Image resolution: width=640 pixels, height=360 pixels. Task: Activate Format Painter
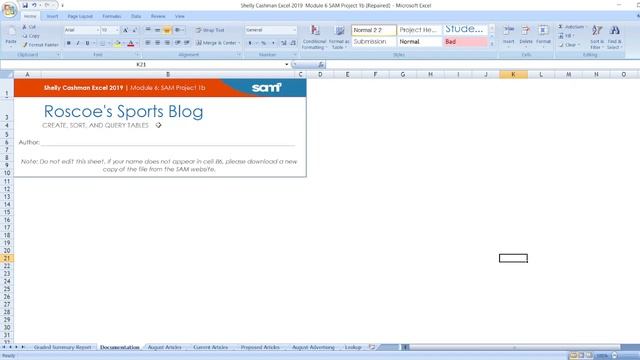(x=40, y=45)
